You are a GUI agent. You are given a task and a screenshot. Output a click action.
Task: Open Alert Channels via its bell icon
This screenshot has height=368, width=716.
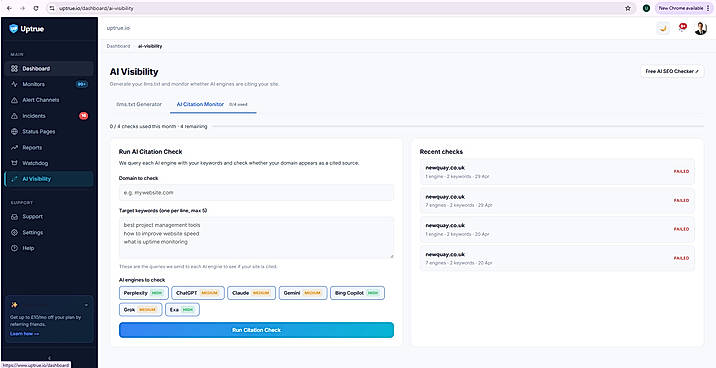coord(14,100)
